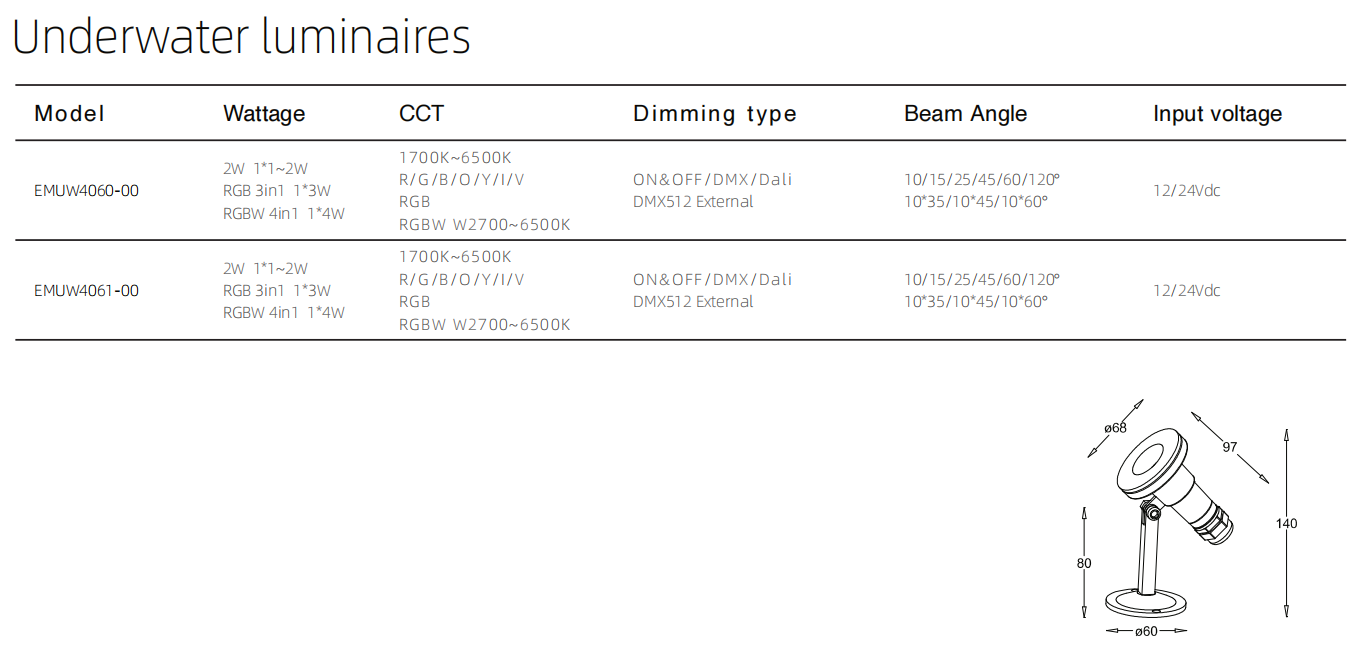Select the Beam Angle column header
Viewport: 1356px width, 659px height.
point(965,114)
